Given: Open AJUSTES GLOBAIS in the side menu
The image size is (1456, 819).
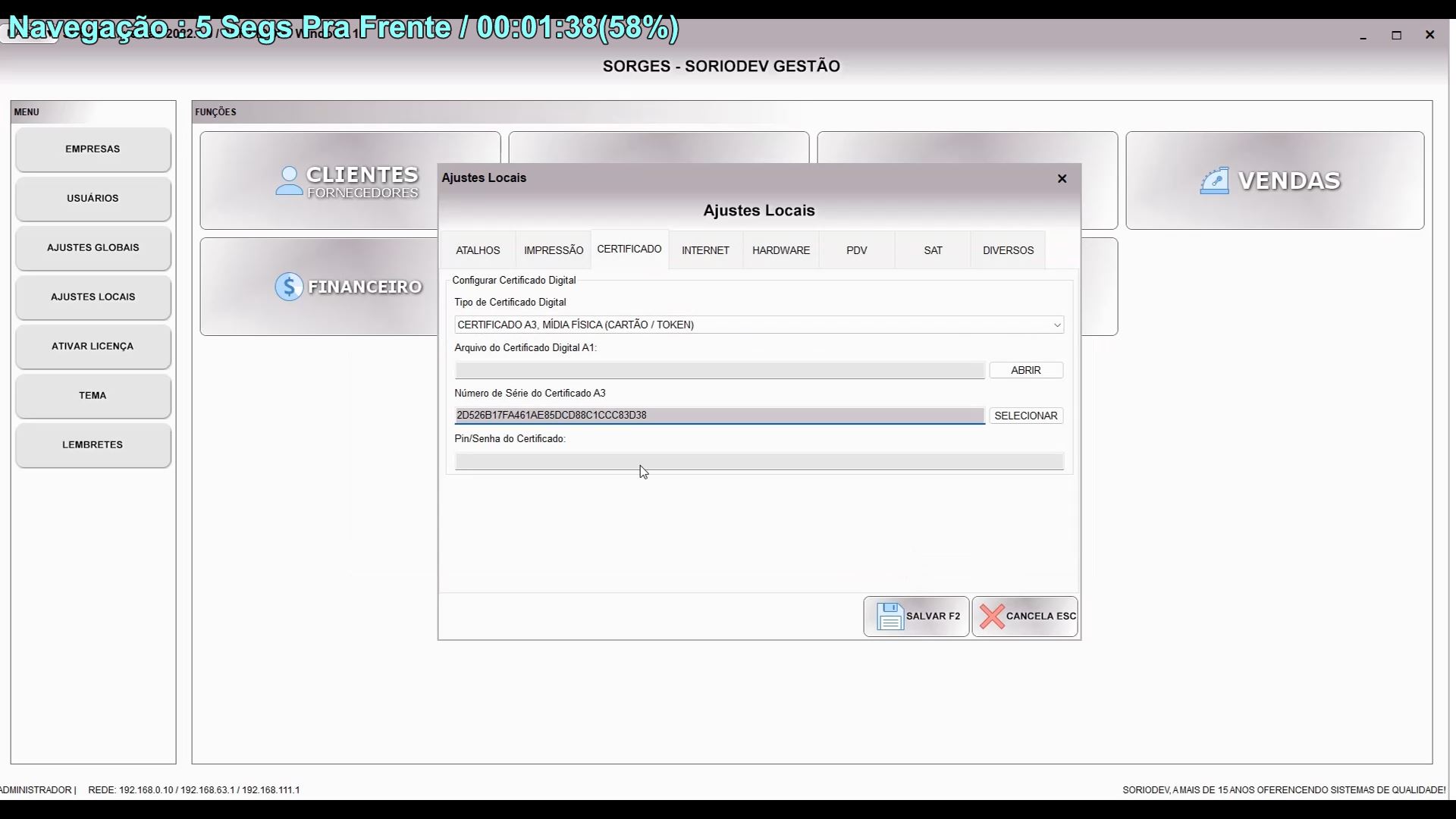Looking at the screenshot, I should 93,248.
